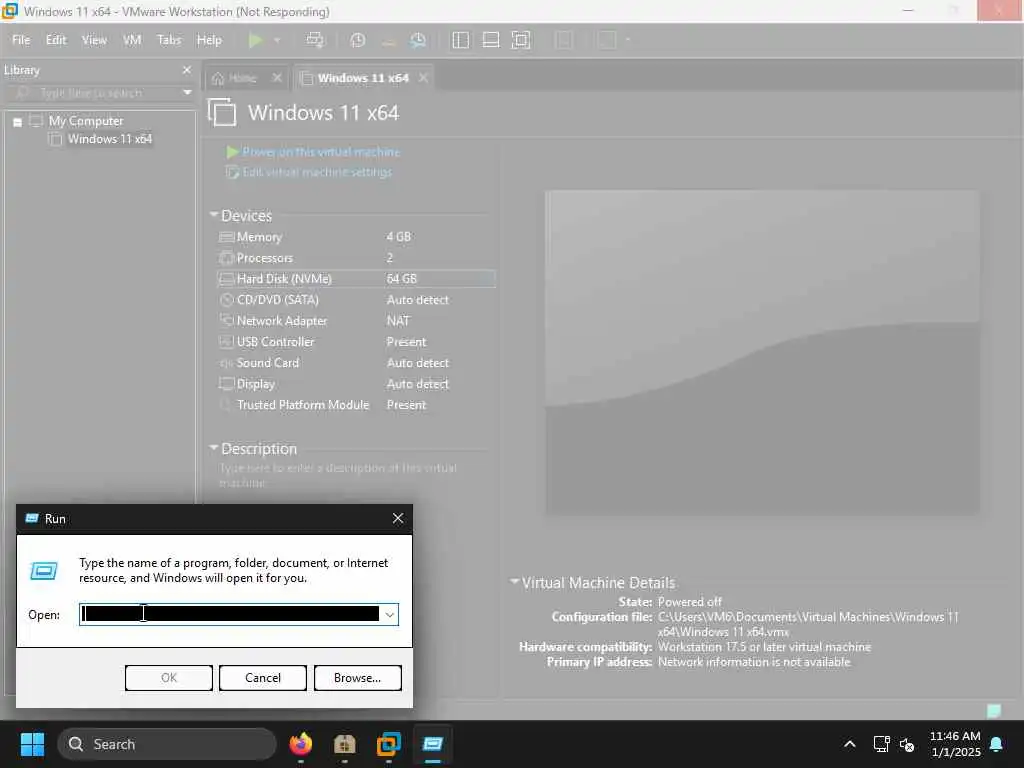Click the Revert to Snapshot icon
Screen dimensions: 1024x768
pyautogui.click(x=388, y=40)
